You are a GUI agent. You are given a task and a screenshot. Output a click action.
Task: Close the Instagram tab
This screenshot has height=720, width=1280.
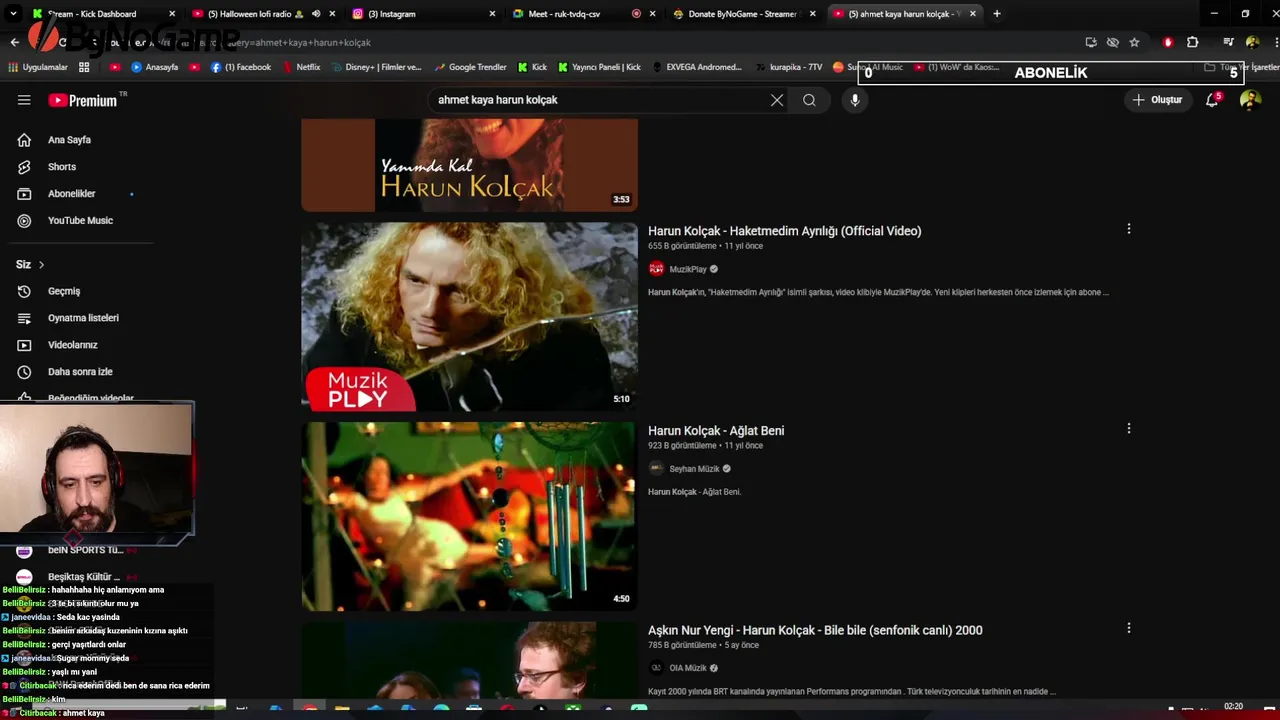point(492,14)
